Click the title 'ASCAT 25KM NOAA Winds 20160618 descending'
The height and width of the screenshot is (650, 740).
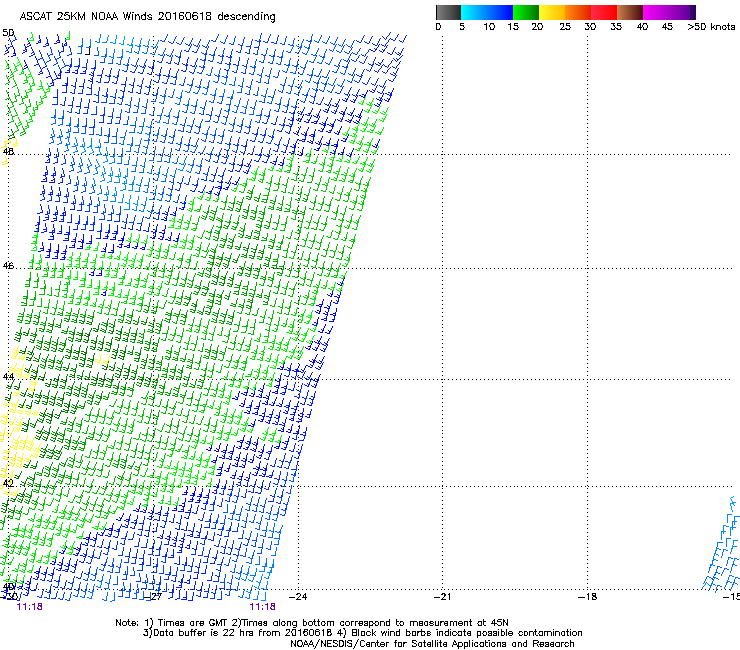pos(147,17)
